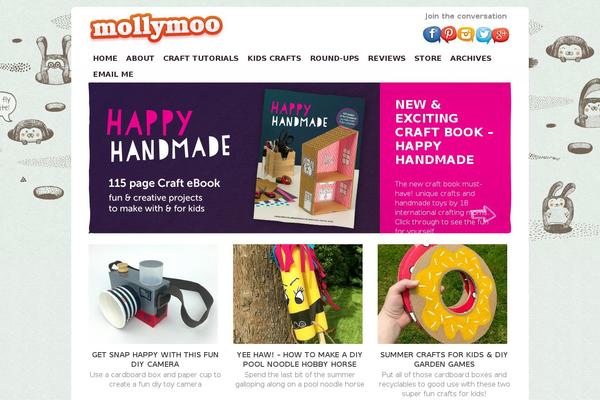Open the Round-Ups section
Screen dimensions: 600x400
(x=334, y=58)
